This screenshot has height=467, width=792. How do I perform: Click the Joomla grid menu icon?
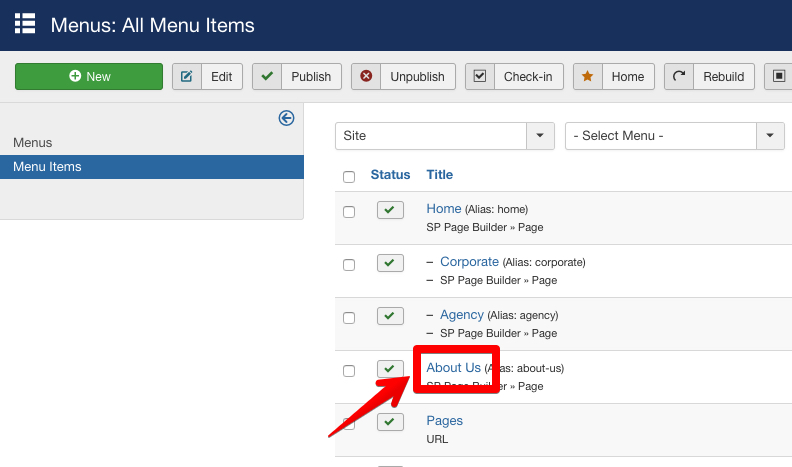pos(25,24)
